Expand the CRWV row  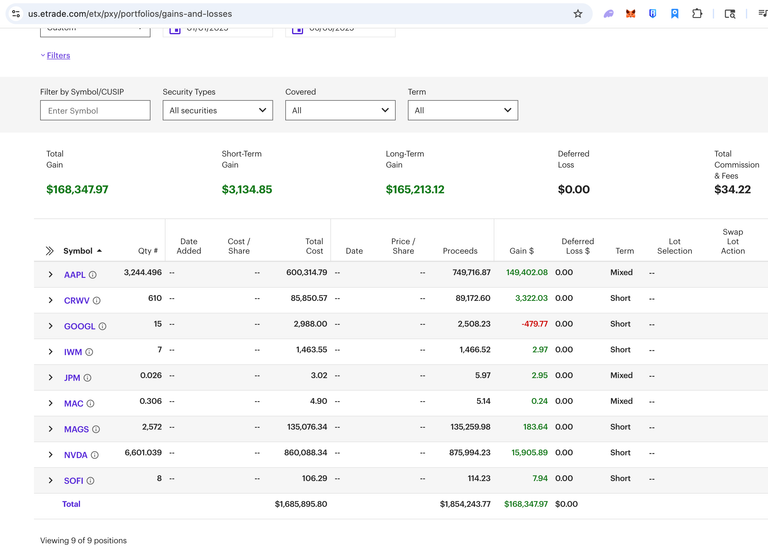(x=50, y=300)
